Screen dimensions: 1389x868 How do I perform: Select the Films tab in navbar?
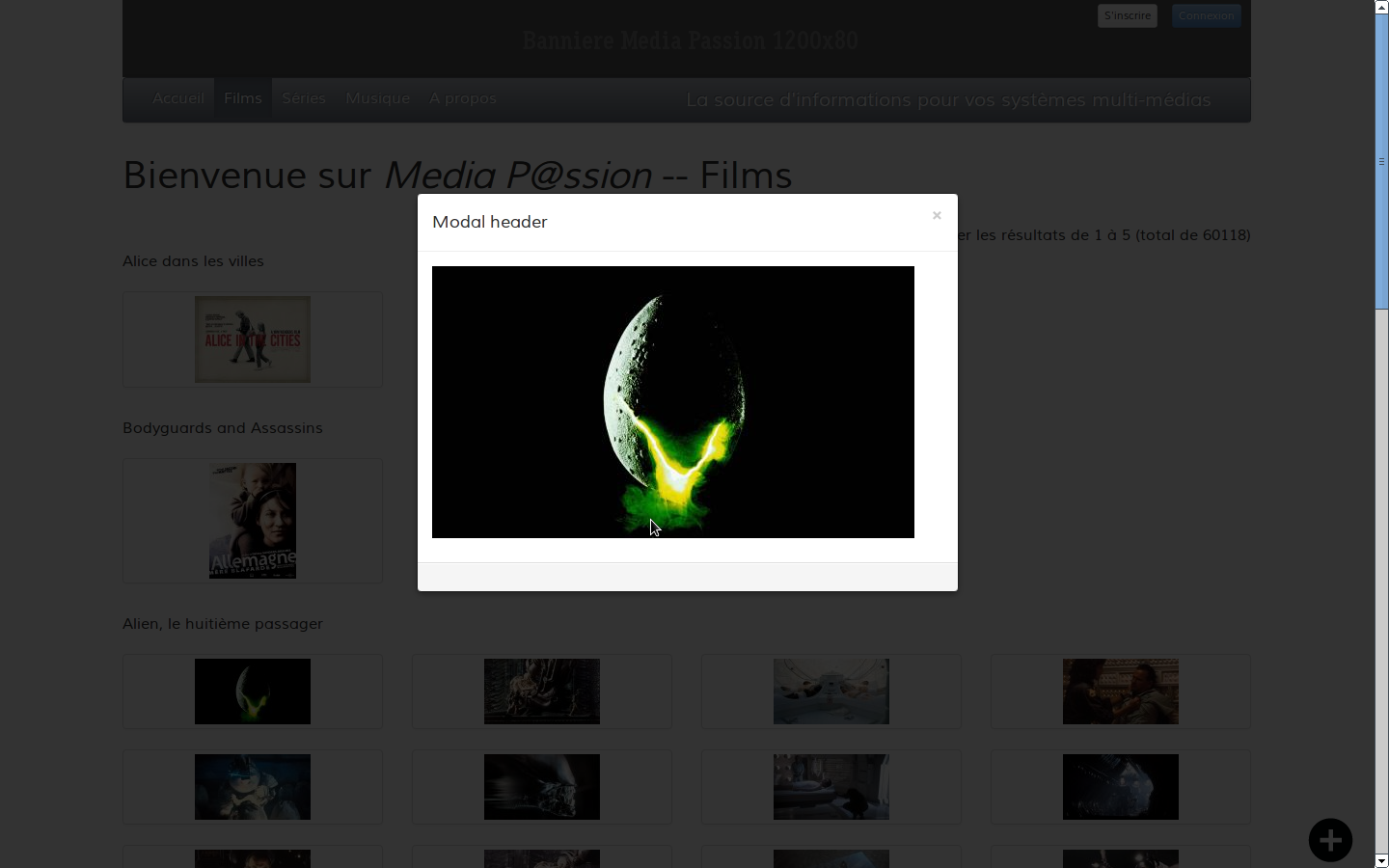[243, 98]
